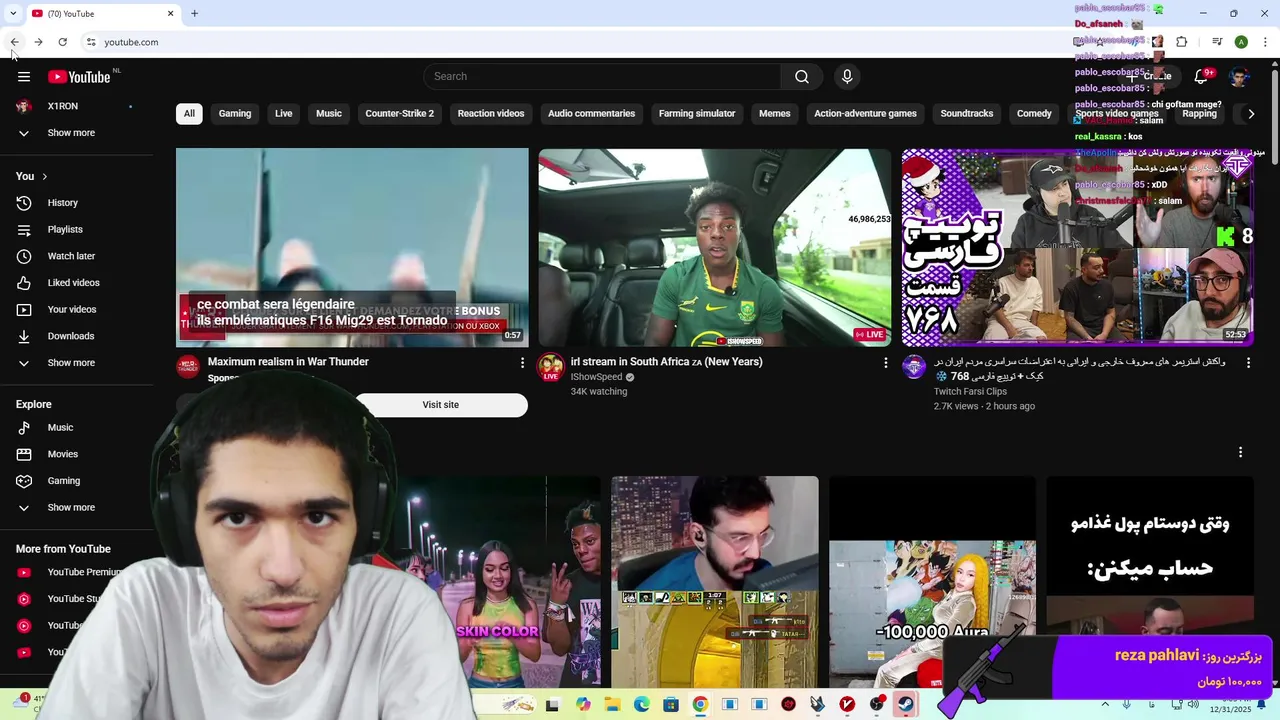The width and height of the screenshot is (1280, 720).
Task: Select the Counter-Strike 2 chip
Action: [400, 113]
